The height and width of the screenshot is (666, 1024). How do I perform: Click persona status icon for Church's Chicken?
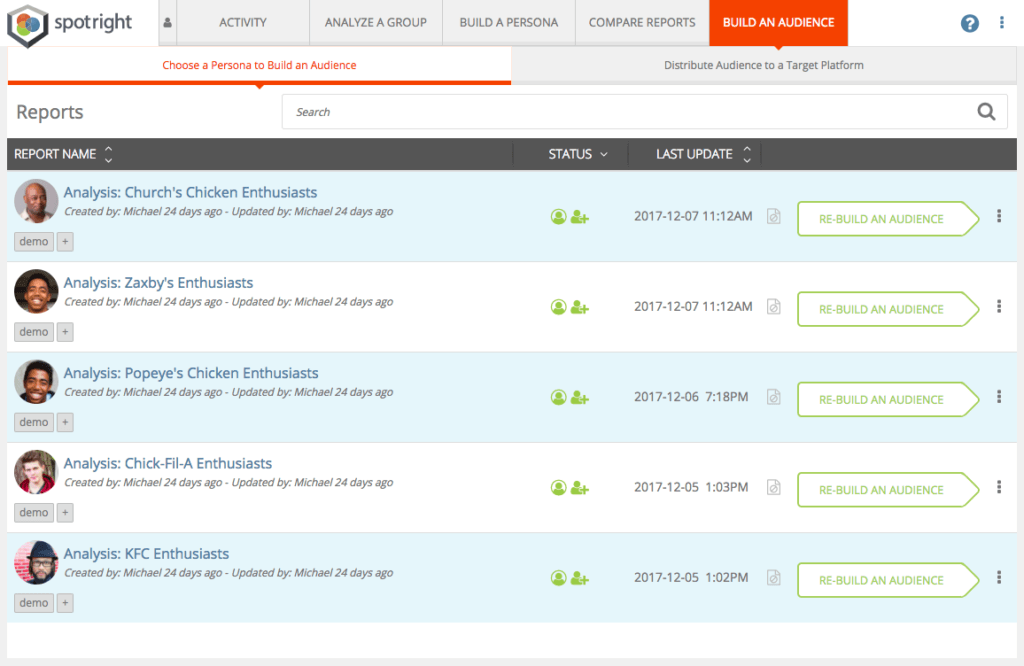point(558,217)
